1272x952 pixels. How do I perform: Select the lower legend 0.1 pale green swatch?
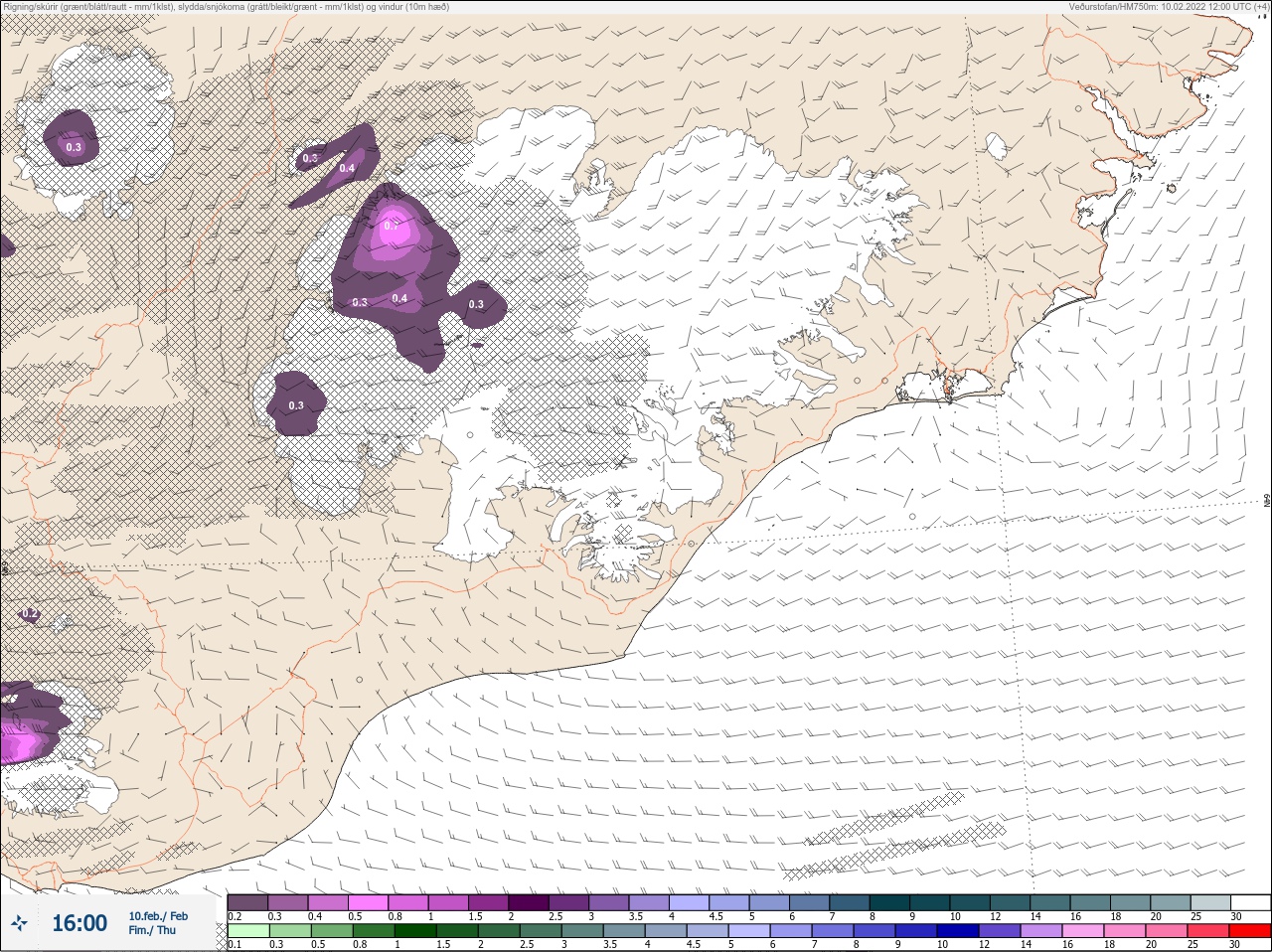point(247,931)
